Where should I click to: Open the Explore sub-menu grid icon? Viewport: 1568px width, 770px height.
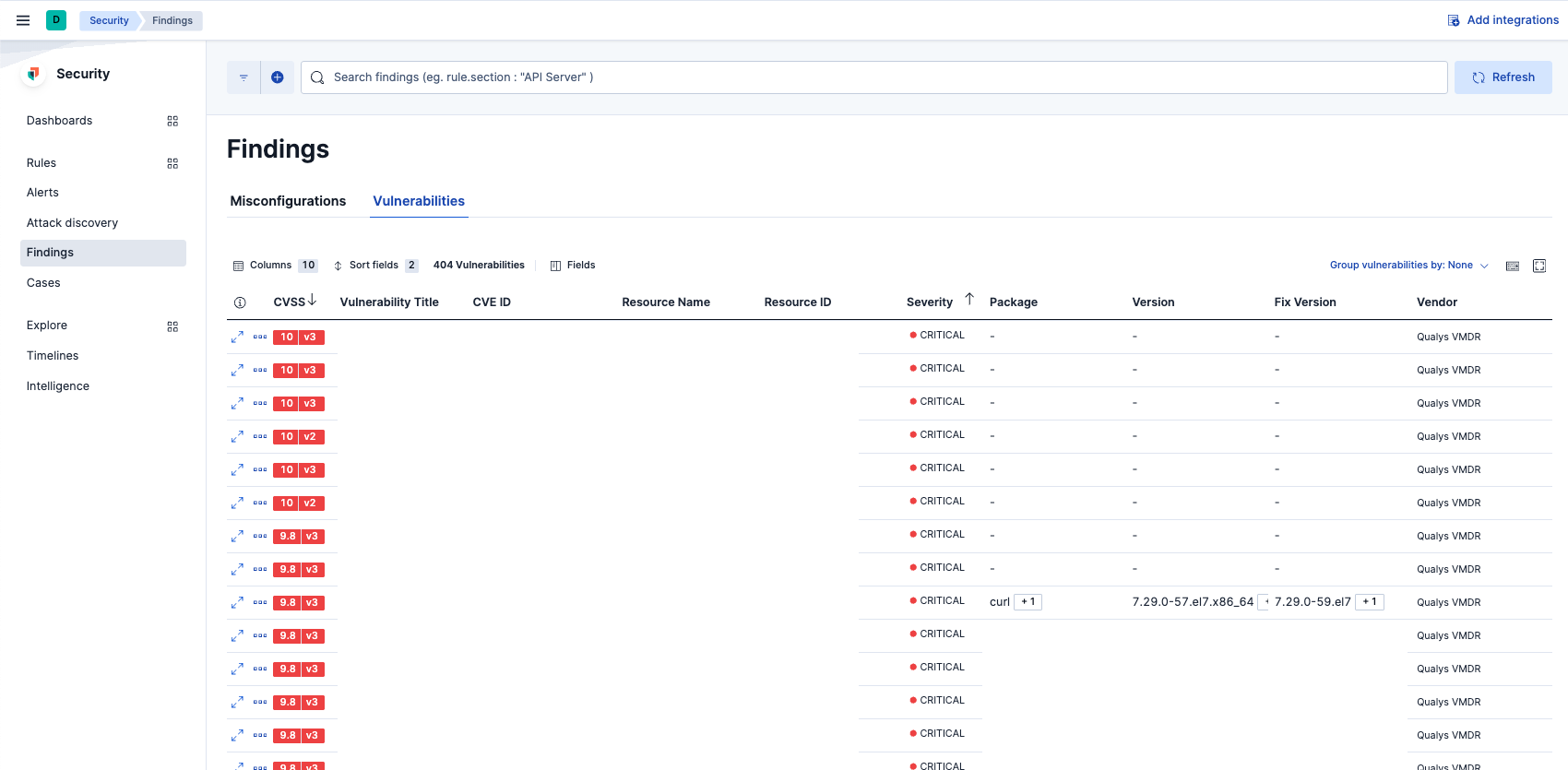coord(172,326)
